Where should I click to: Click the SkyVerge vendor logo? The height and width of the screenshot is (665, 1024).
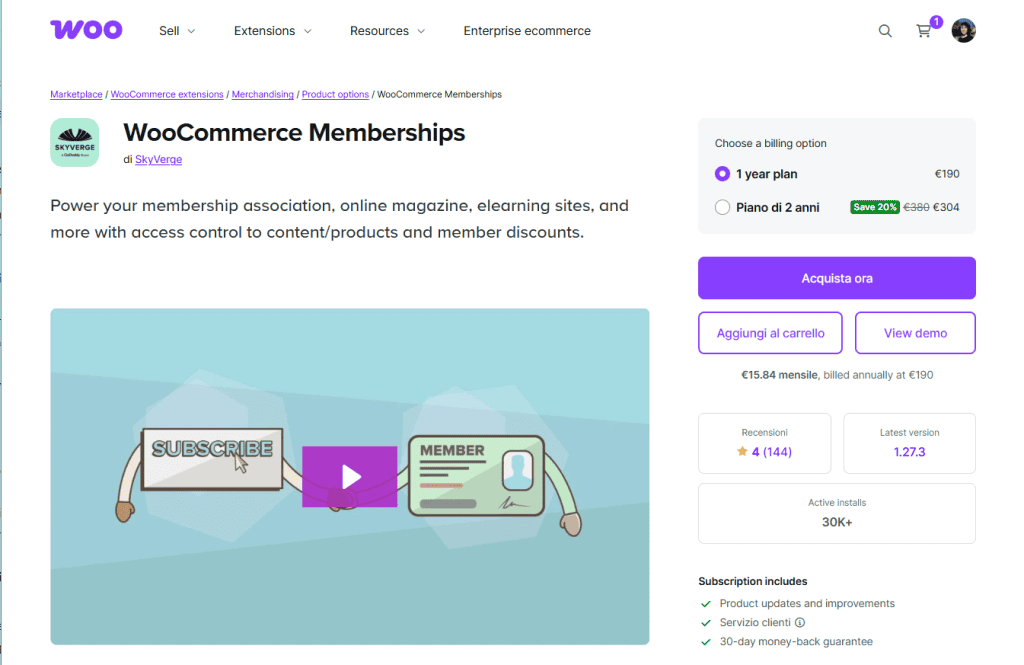pos(74,142)
